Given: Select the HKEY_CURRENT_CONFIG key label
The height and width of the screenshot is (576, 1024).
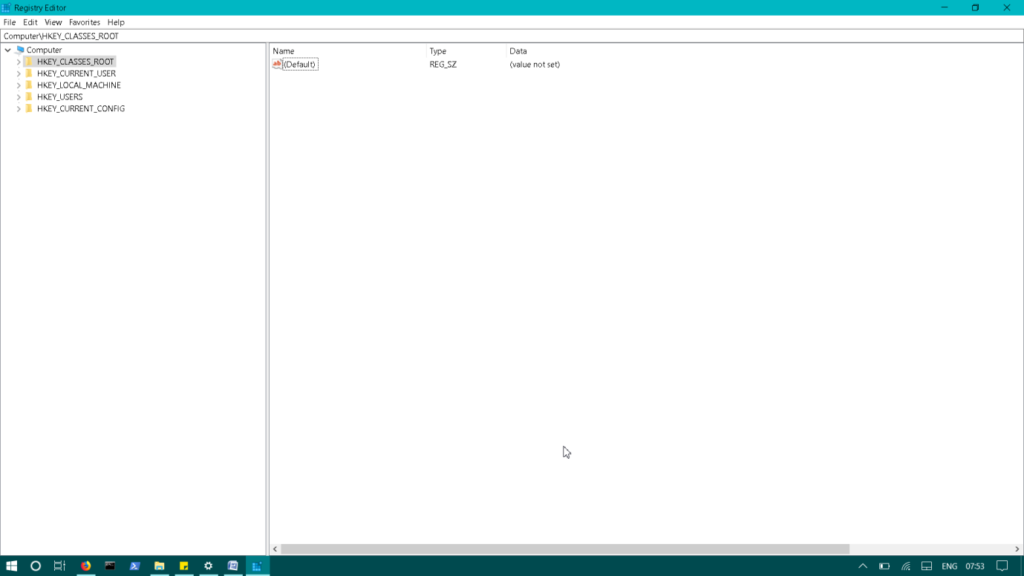Looking at the screenshot, I should point(81,109).
